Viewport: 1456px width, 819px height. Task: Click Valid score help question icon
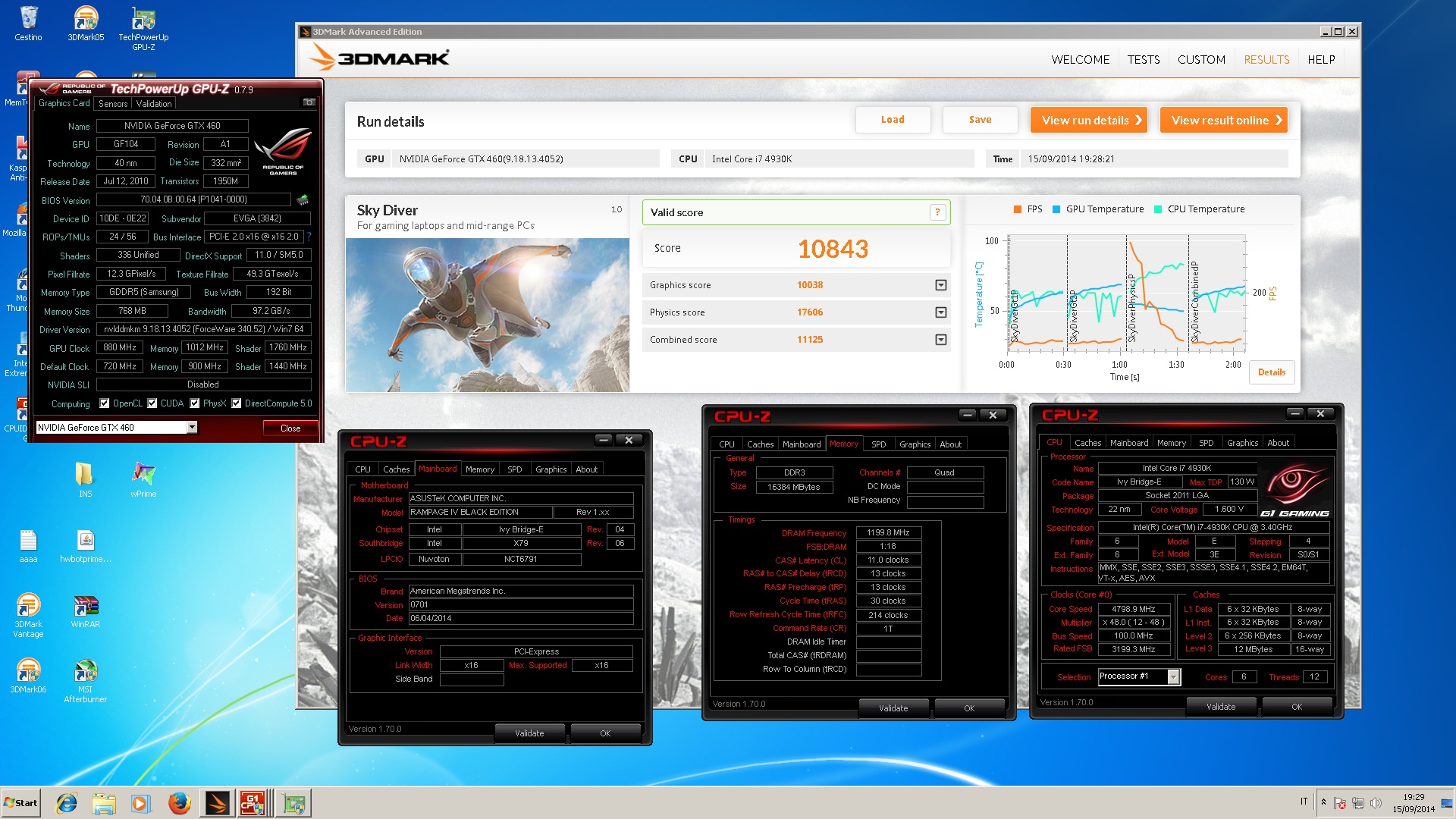coord(937,212)
